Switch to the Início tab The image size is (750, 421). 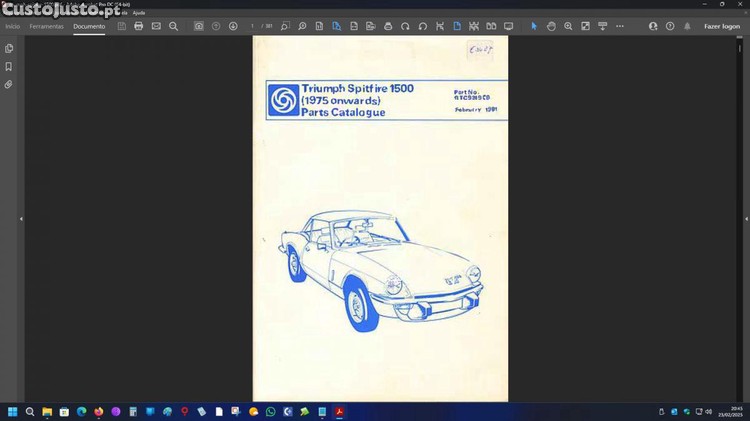click(x=13, y=26)
